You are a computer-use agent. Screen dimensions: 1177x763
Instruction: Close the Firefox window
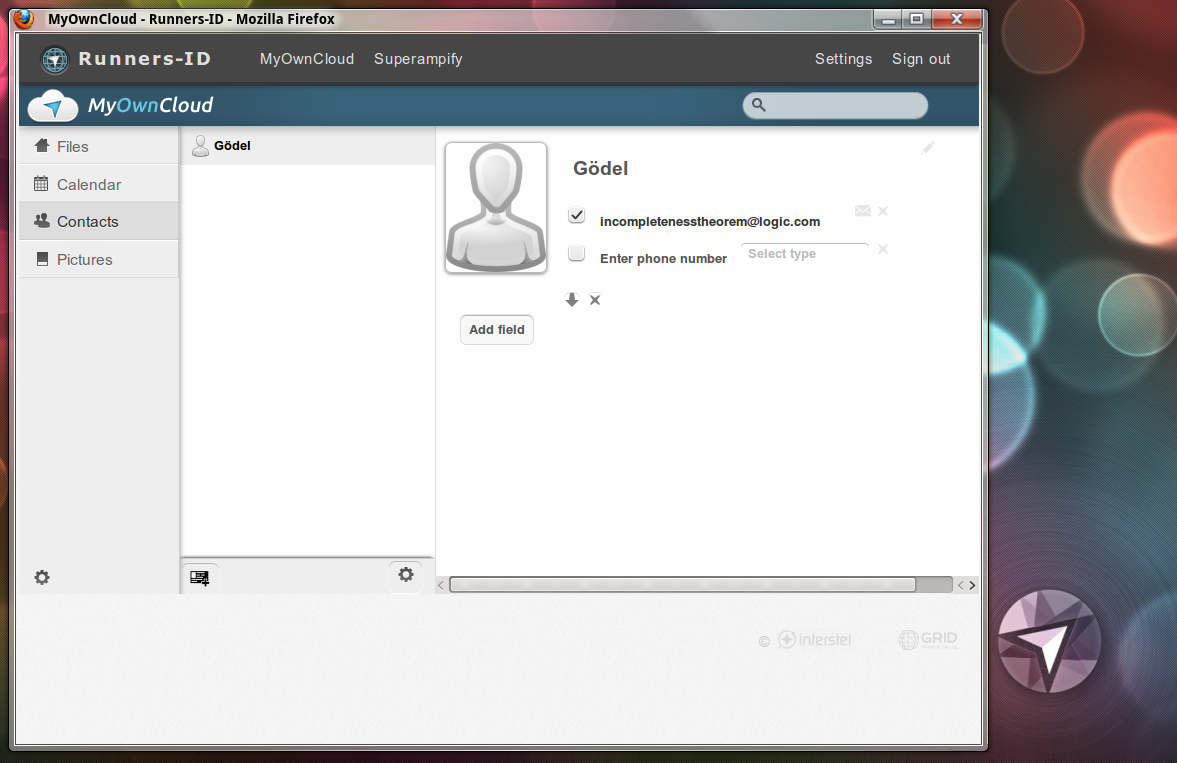tap(956, 20)
